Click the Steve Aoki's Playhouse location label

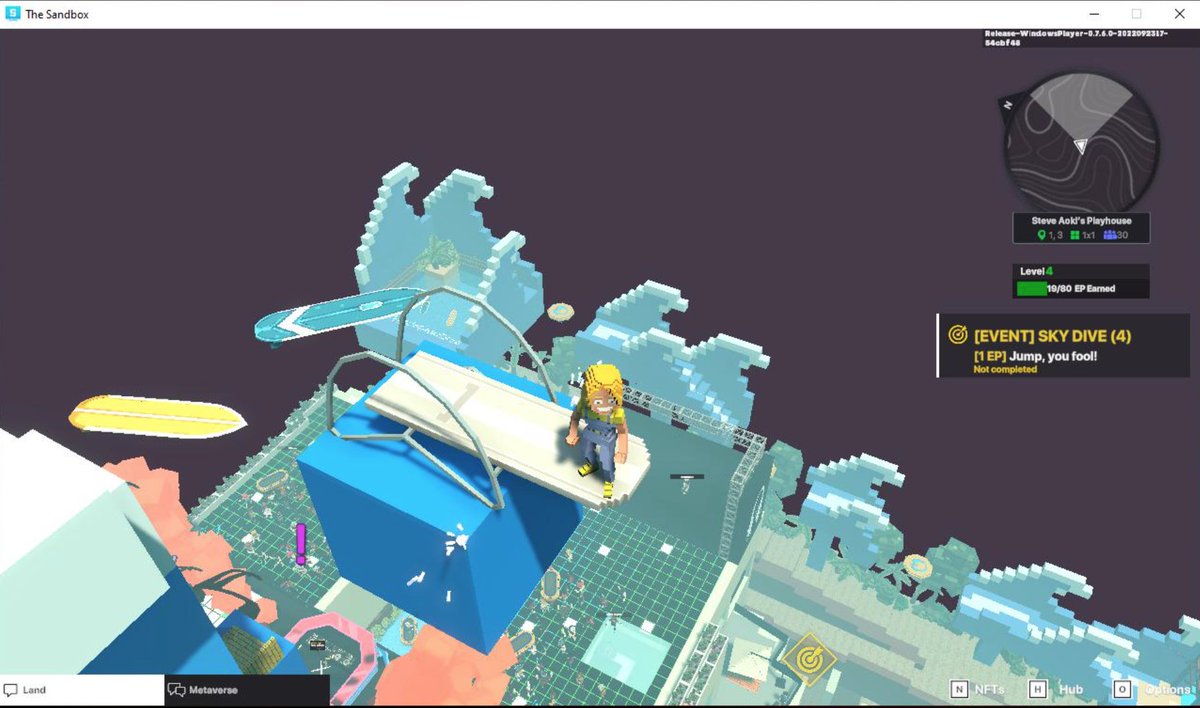(x=1081, y=220)
